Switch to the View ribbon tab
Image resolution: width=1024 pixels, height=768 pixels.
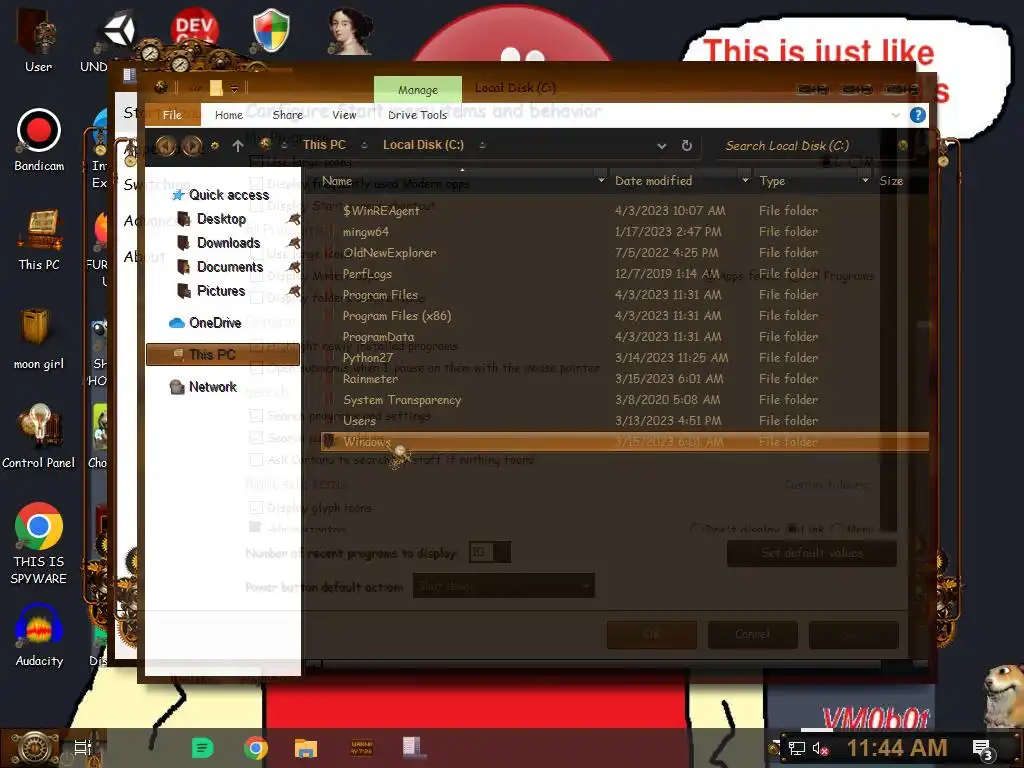[344, 115]
